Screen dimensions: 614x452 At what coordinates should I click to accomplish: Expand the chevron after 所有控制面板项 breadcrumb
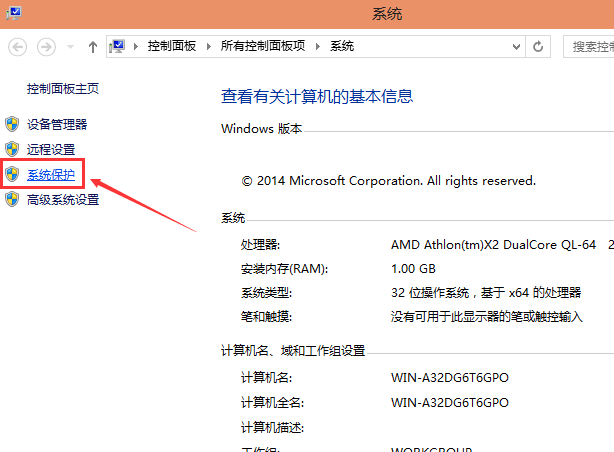[318, 47]
